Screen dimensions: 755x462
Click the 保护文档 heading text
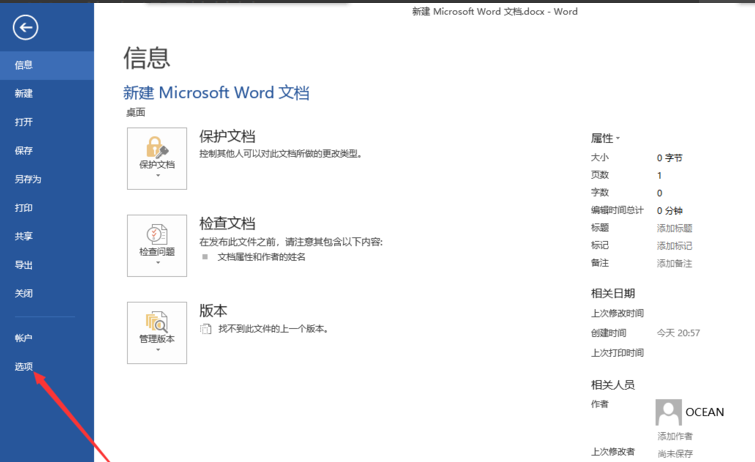(227, 136)
